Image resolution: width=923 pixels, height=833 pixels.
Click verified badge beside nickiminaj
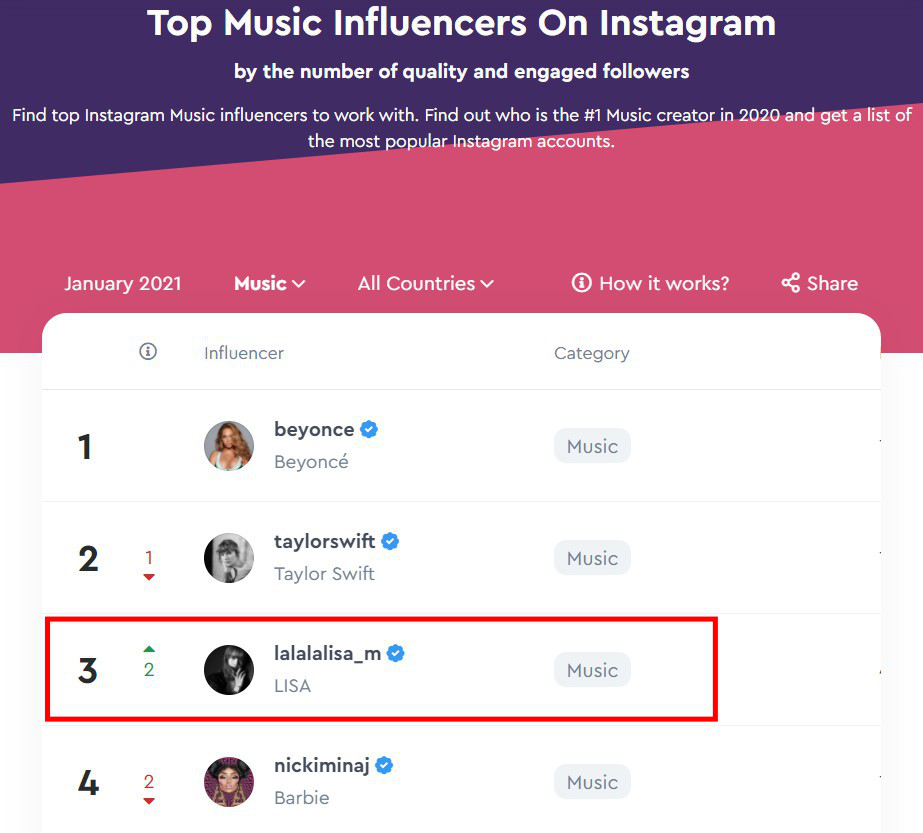point(384,766)
